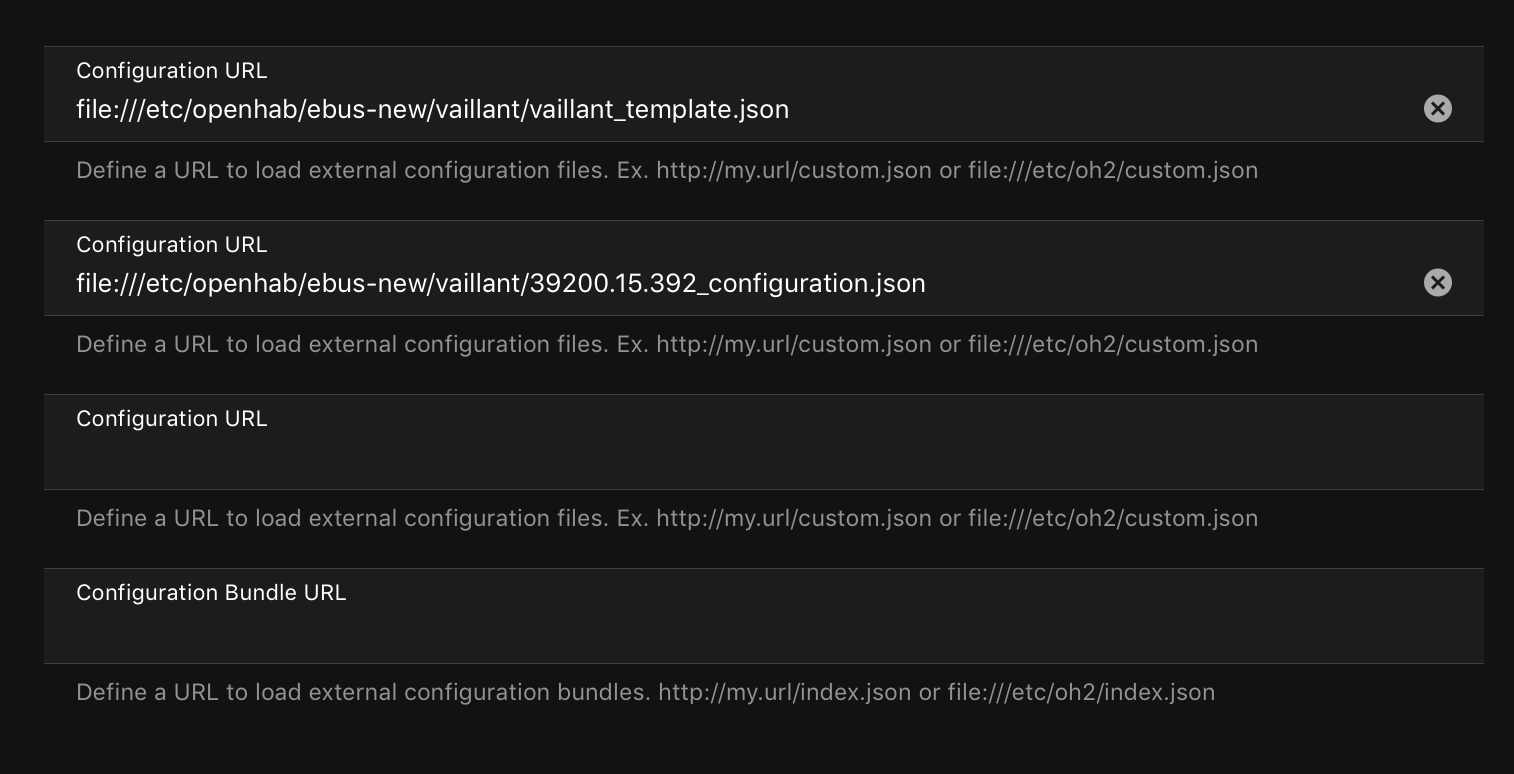Viewport: 1514px width, 774px height.
Task: Clear the 39200.15.392_configuration.json URL field
Action: (x=1437, y=283)
